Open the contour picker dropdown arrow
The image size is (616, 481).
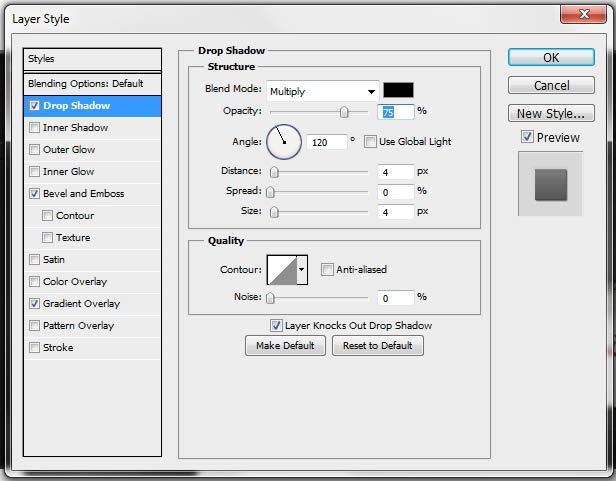pos(302,270)
